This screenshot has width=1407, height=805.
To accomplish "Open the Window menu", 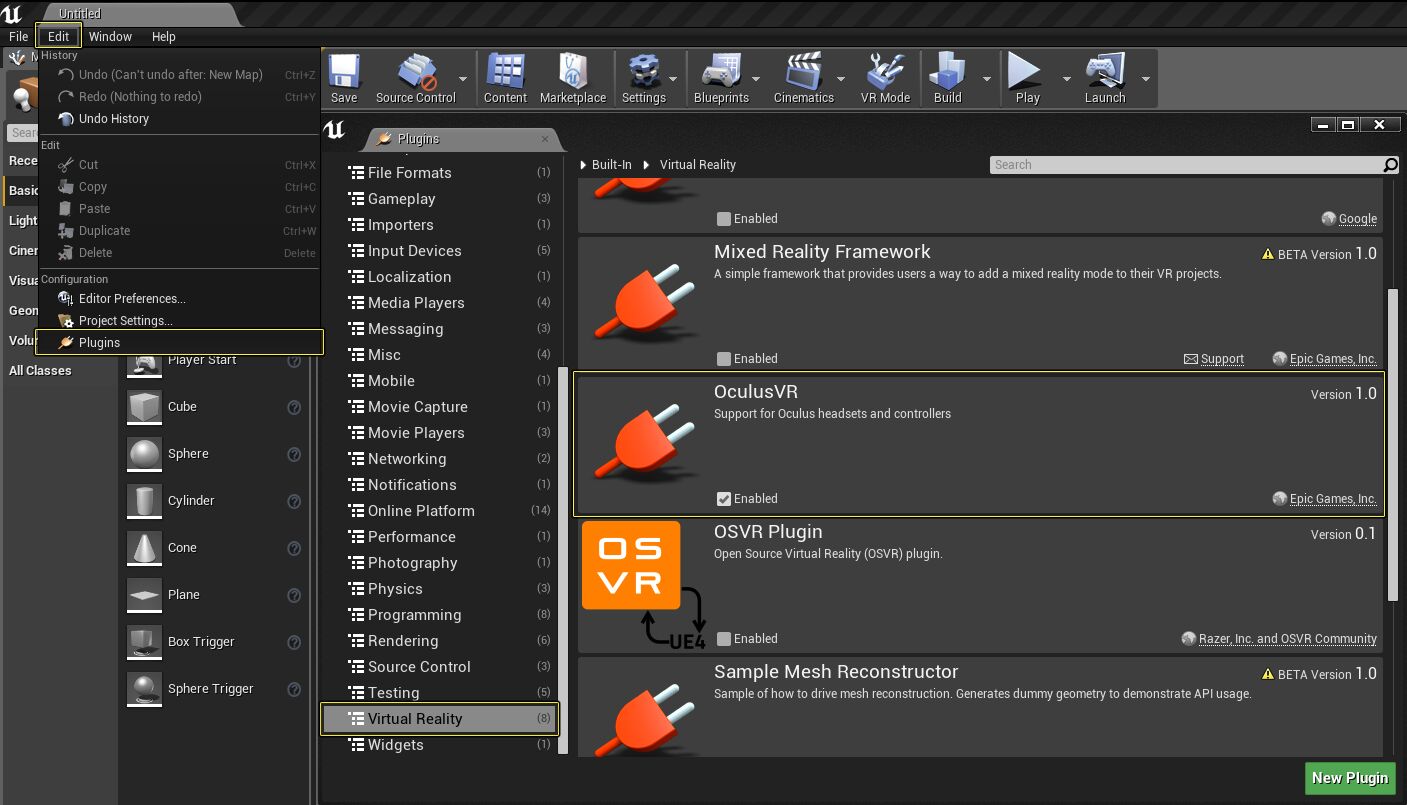I will tap(110, 36).
